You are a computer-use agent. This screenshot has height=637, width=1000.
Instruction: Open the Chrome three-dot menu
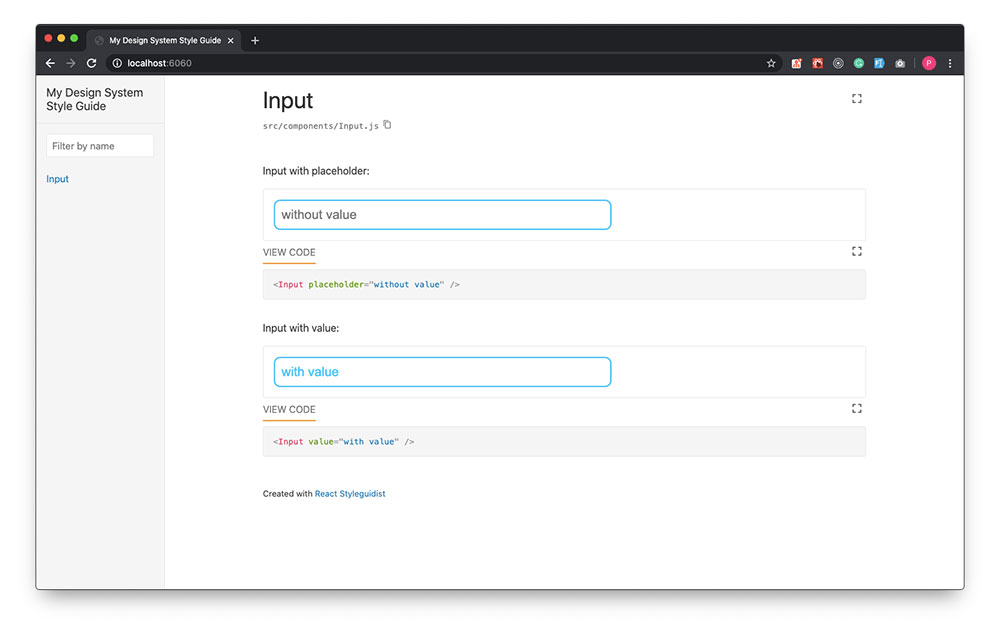click(950, 63)
